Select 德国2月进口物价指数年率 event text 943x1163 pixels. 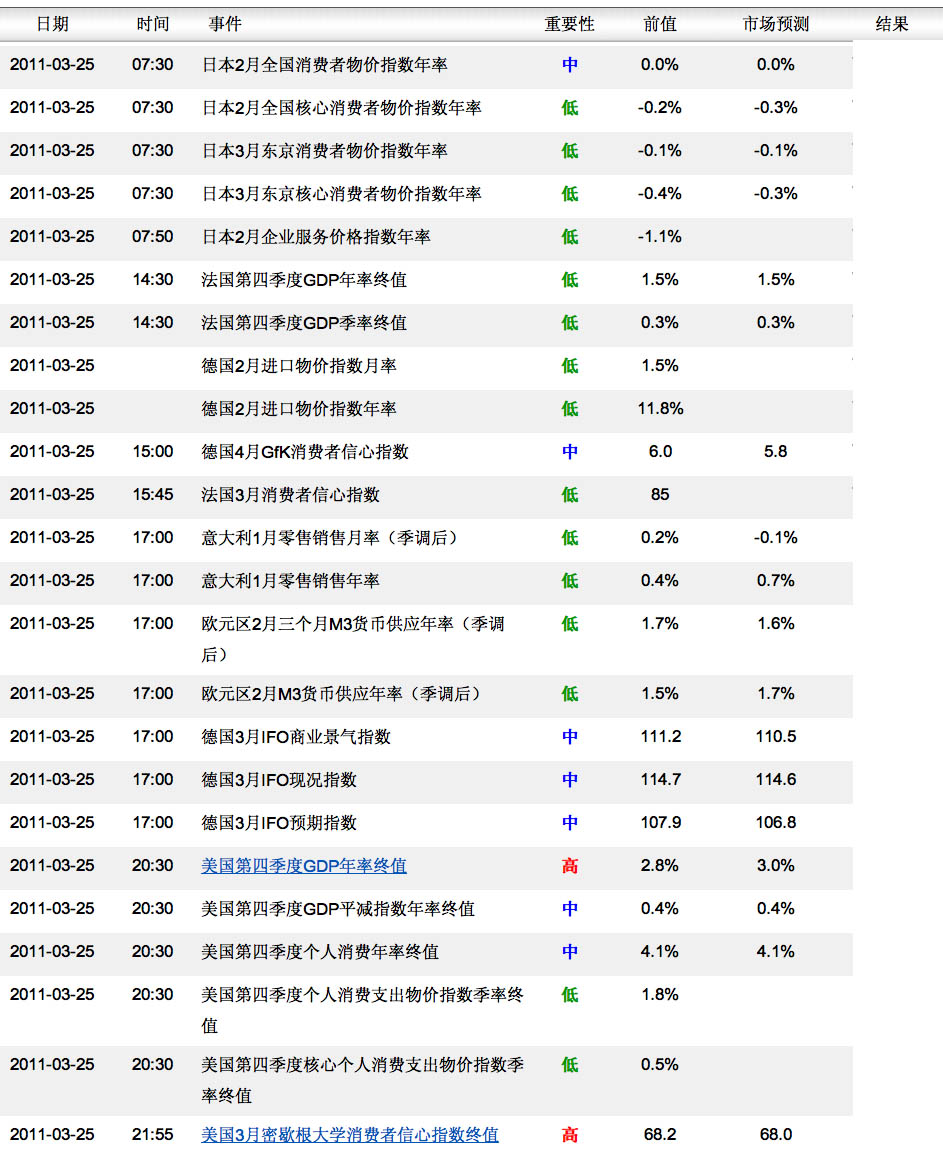click(x=299, y=409)
